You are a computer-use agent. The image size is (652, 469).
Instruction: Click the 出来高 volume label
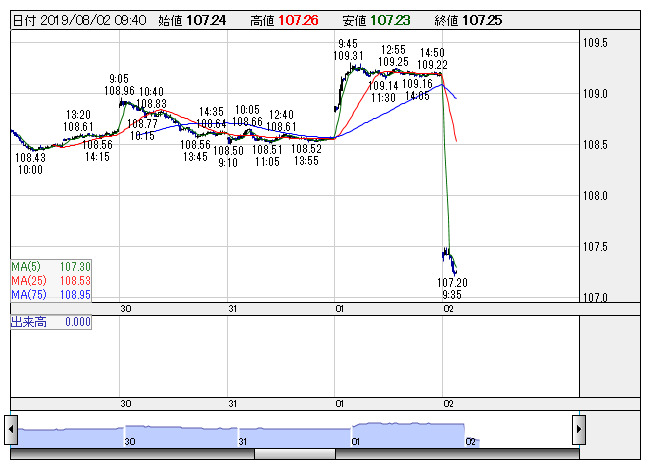(x=29, y=322)
